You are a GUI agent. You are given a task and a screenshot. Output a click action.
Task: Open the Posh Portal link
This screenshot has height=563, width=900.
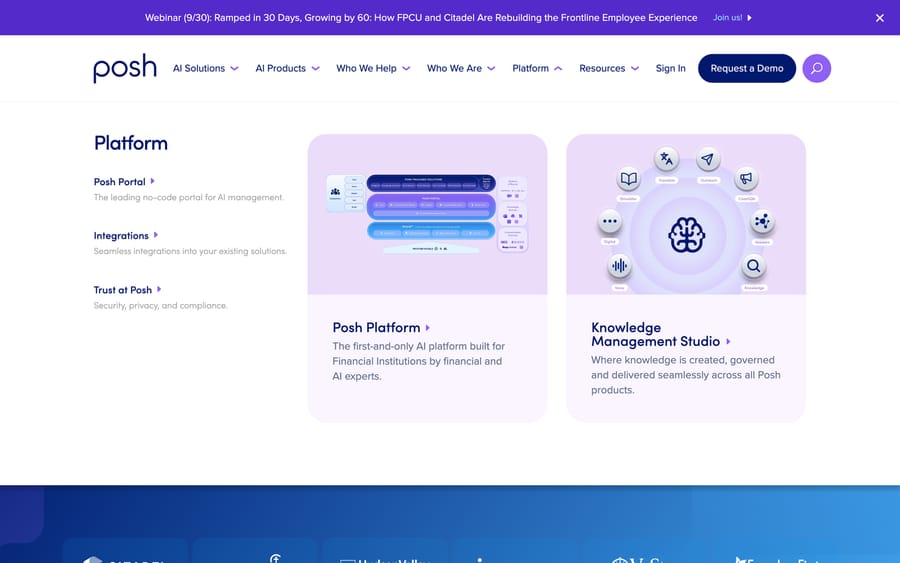tap(119, 182)
